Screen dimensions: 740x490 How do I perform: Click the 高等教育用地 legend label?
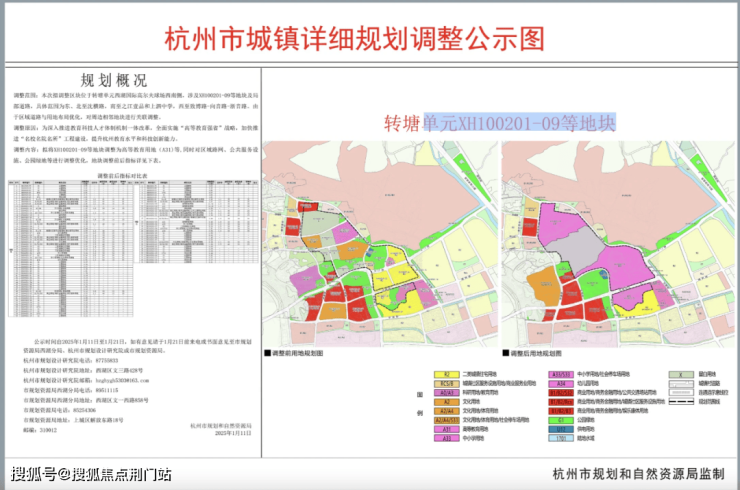coord(476,430)
